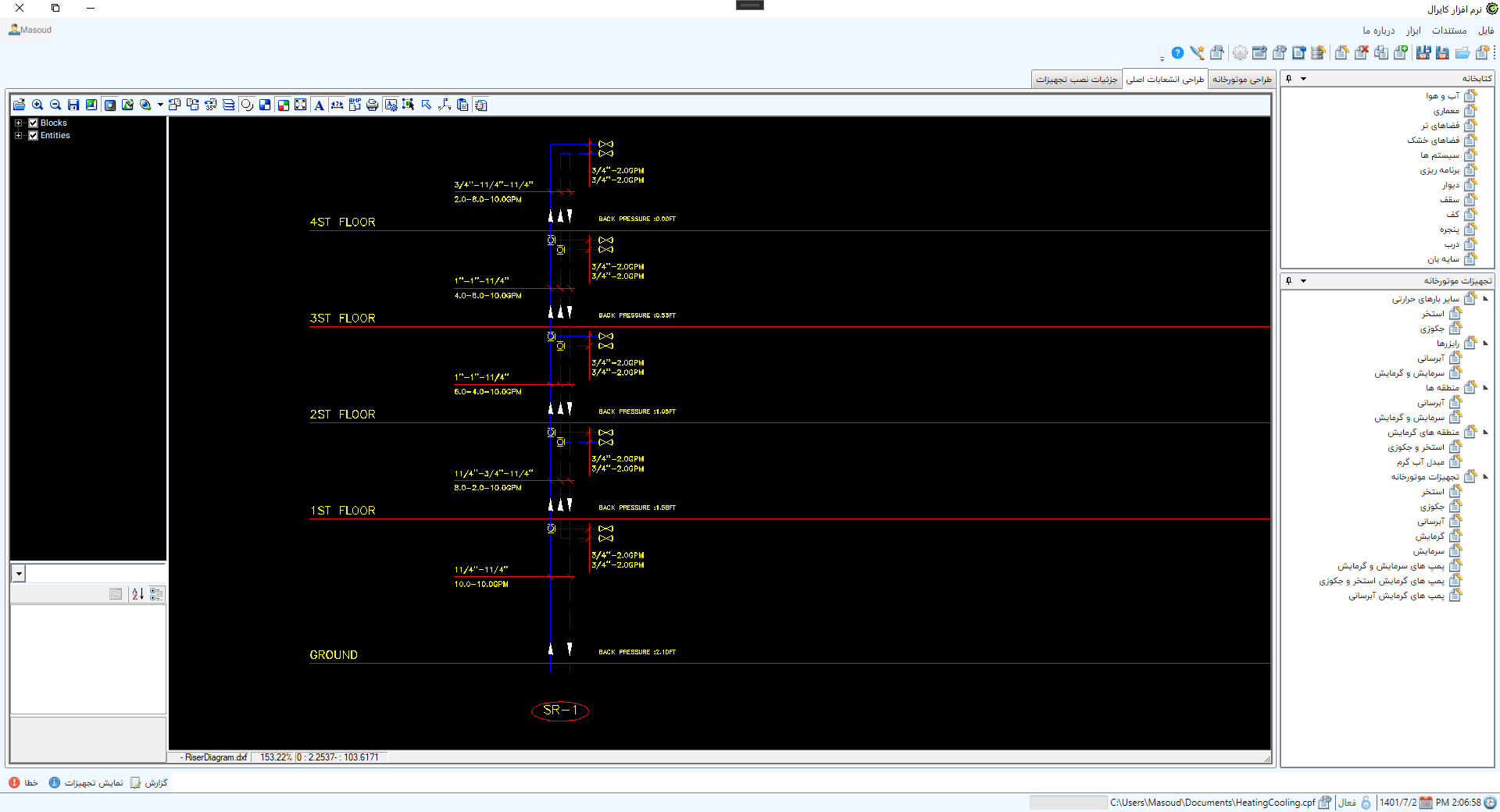1500x812 pixels.
Task: Click the copy to clipboard icon
Action: point(462,105)
